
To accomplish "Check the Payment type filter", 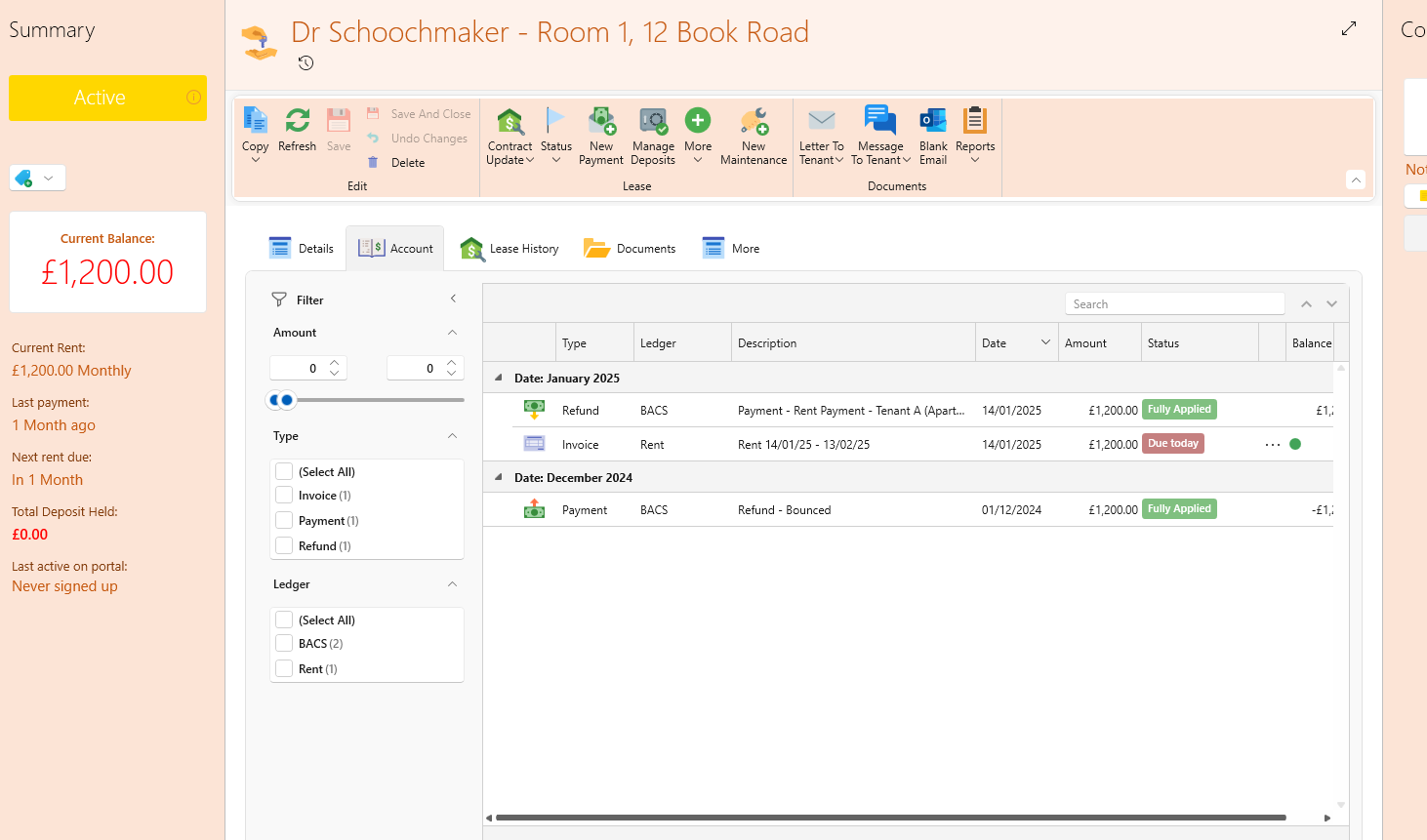I will click(284, 521).
